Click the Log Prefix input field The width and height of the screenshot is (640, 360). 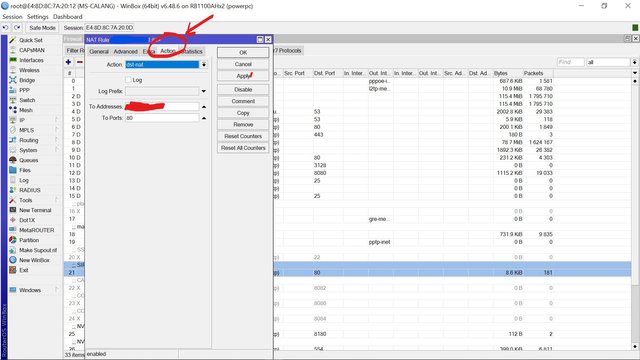pos(162,91)
